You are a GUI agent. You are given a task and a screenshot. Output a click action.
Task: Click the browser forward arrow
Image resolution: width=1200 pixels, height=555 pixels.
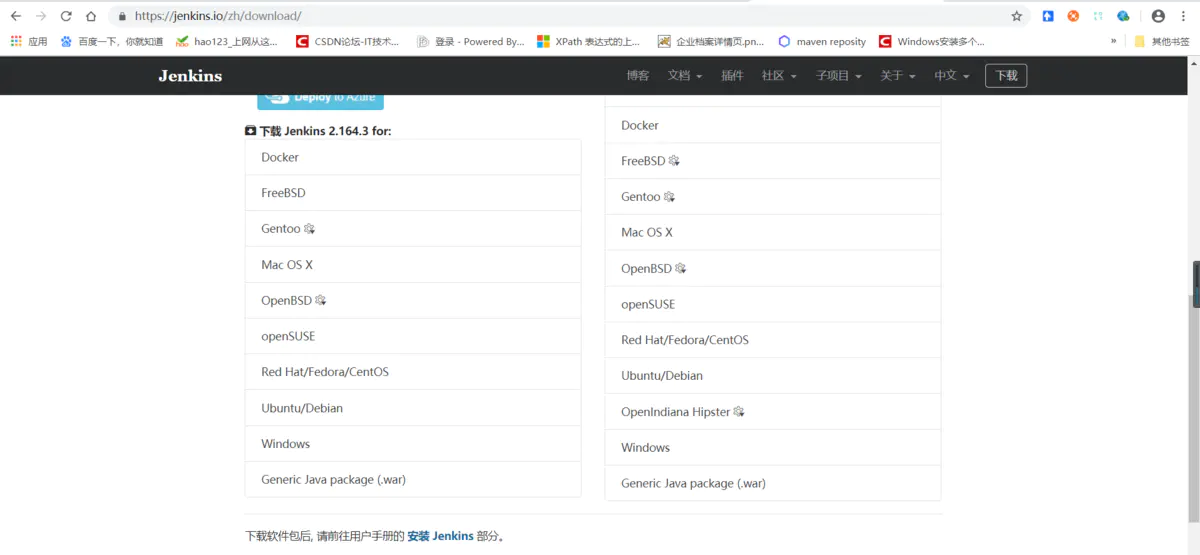pos(41,16)
